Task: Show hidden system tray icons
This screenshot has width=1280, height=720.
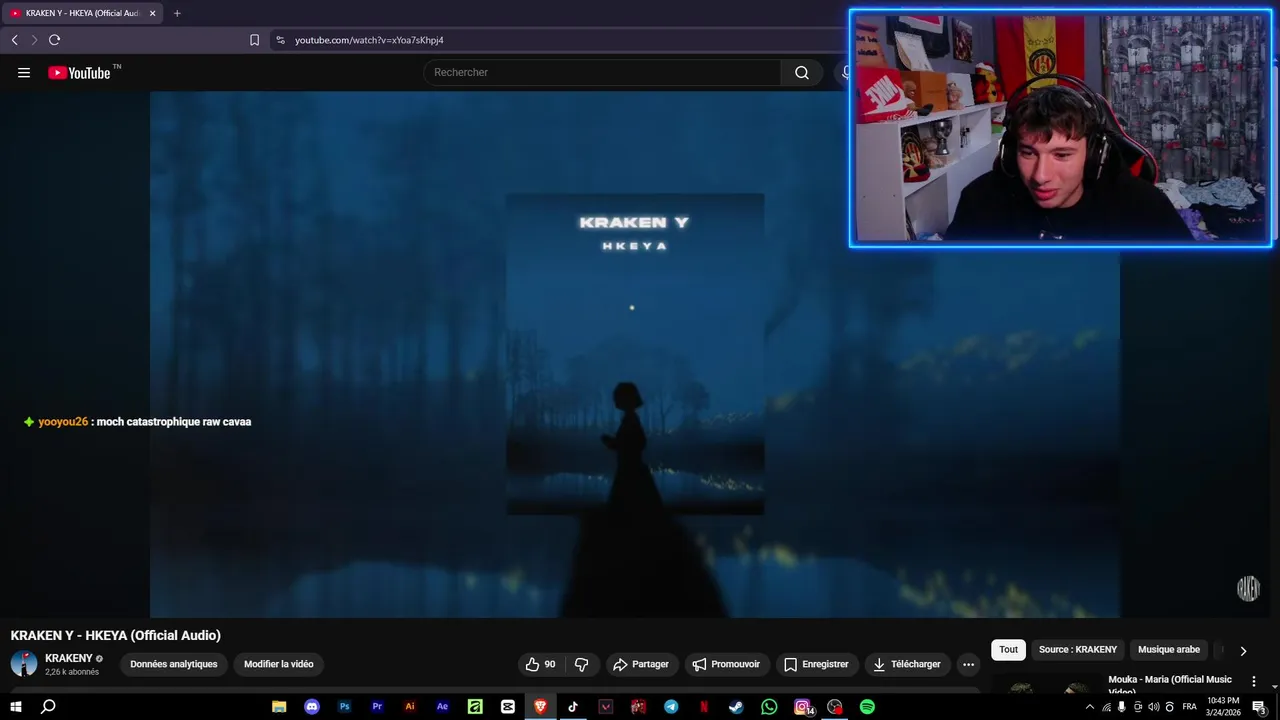Action: (1090, 707)
